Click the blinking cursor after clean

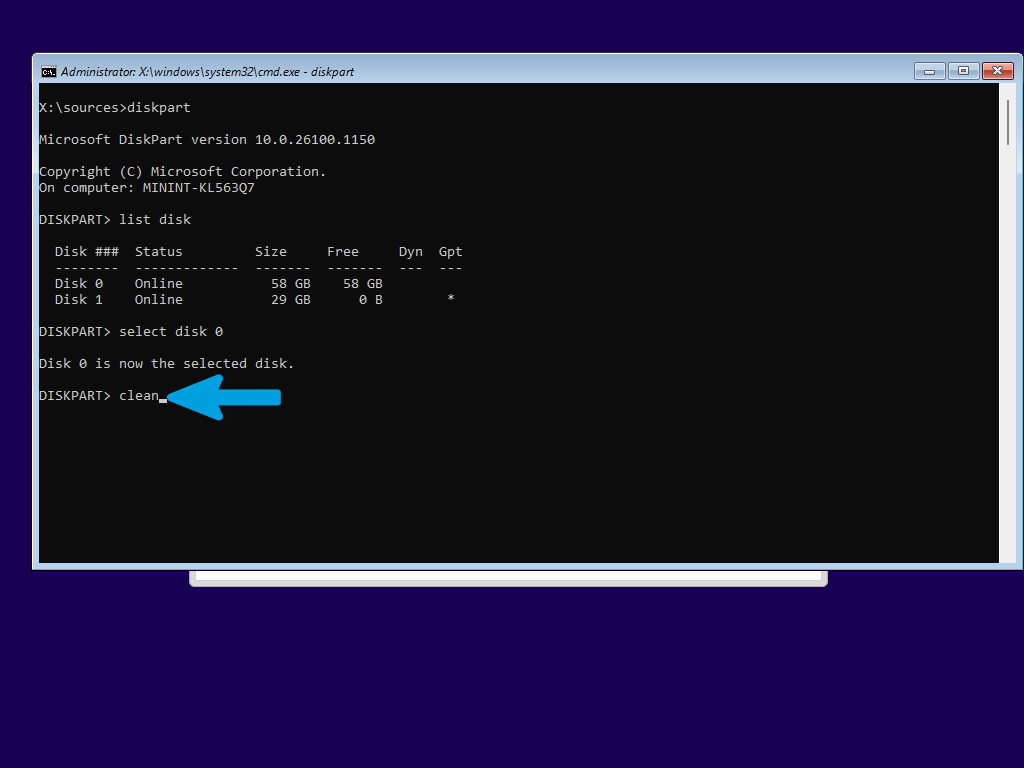tap(163, 400)
